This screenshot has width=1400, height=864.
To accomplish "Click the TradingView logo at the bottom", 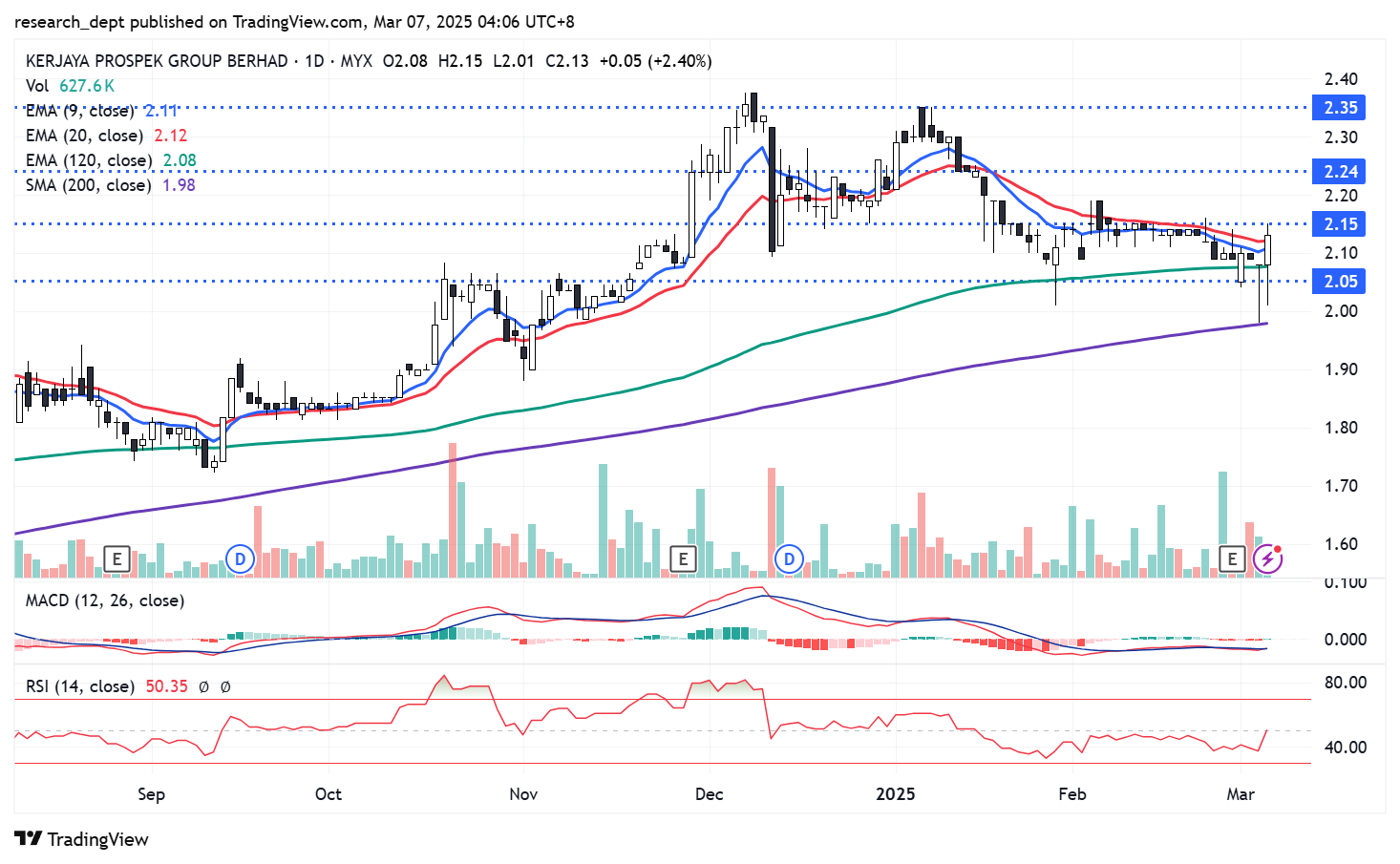I will coord(82,839).
